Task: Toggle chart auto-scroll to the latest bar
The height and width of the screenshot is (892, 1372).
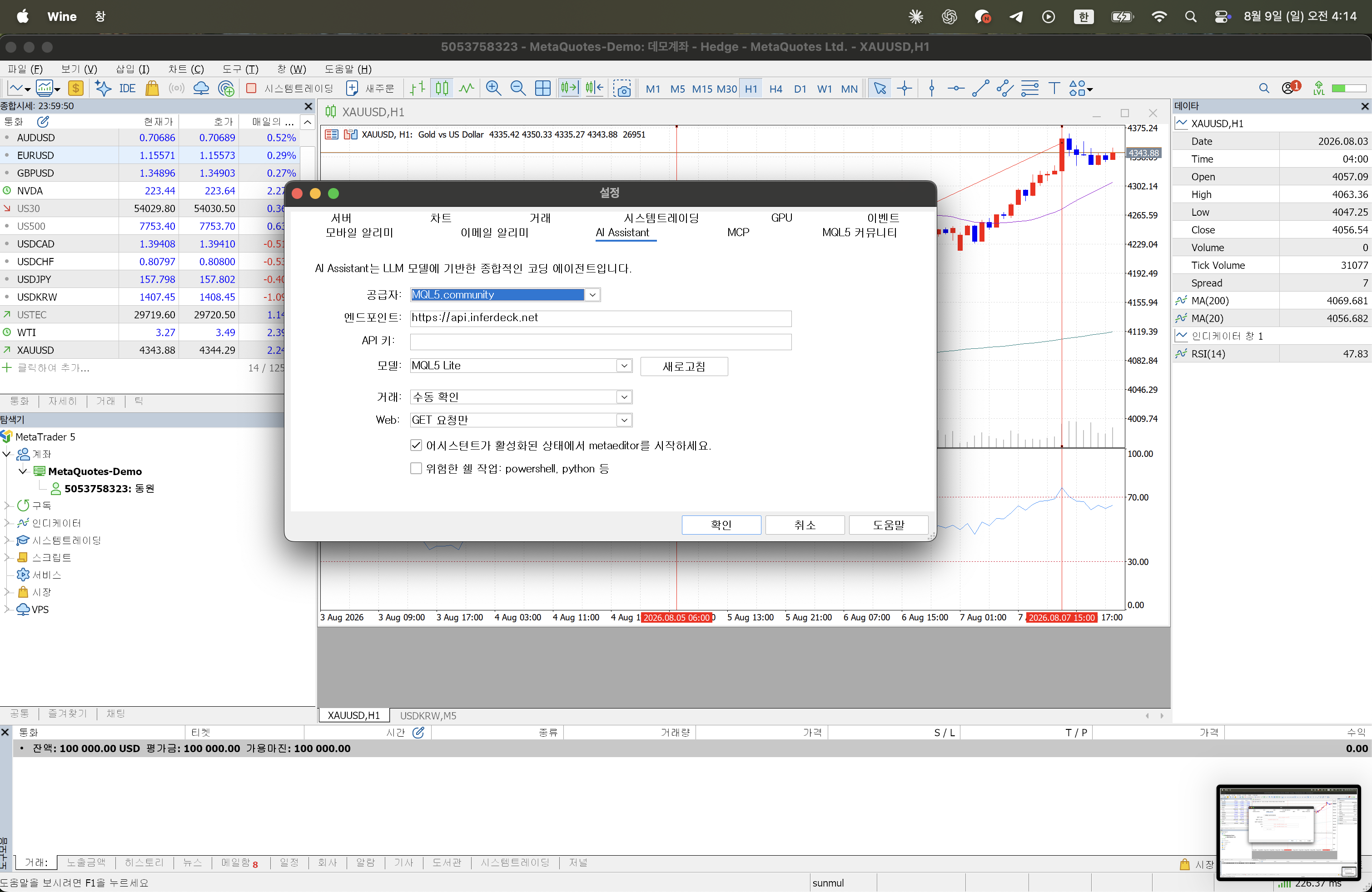Action: click(x=569, y=89)
